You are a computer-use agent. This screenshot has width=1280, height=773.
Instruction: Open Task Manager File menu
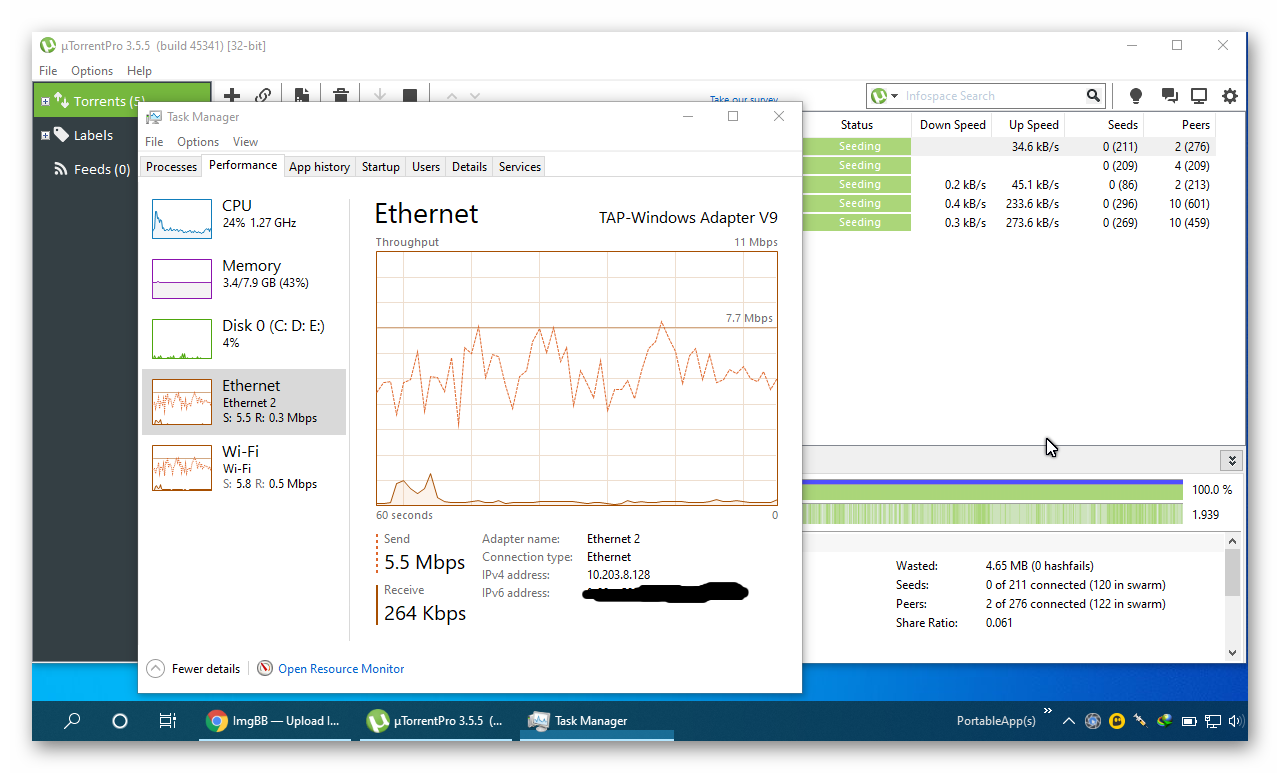pos(154,142)
